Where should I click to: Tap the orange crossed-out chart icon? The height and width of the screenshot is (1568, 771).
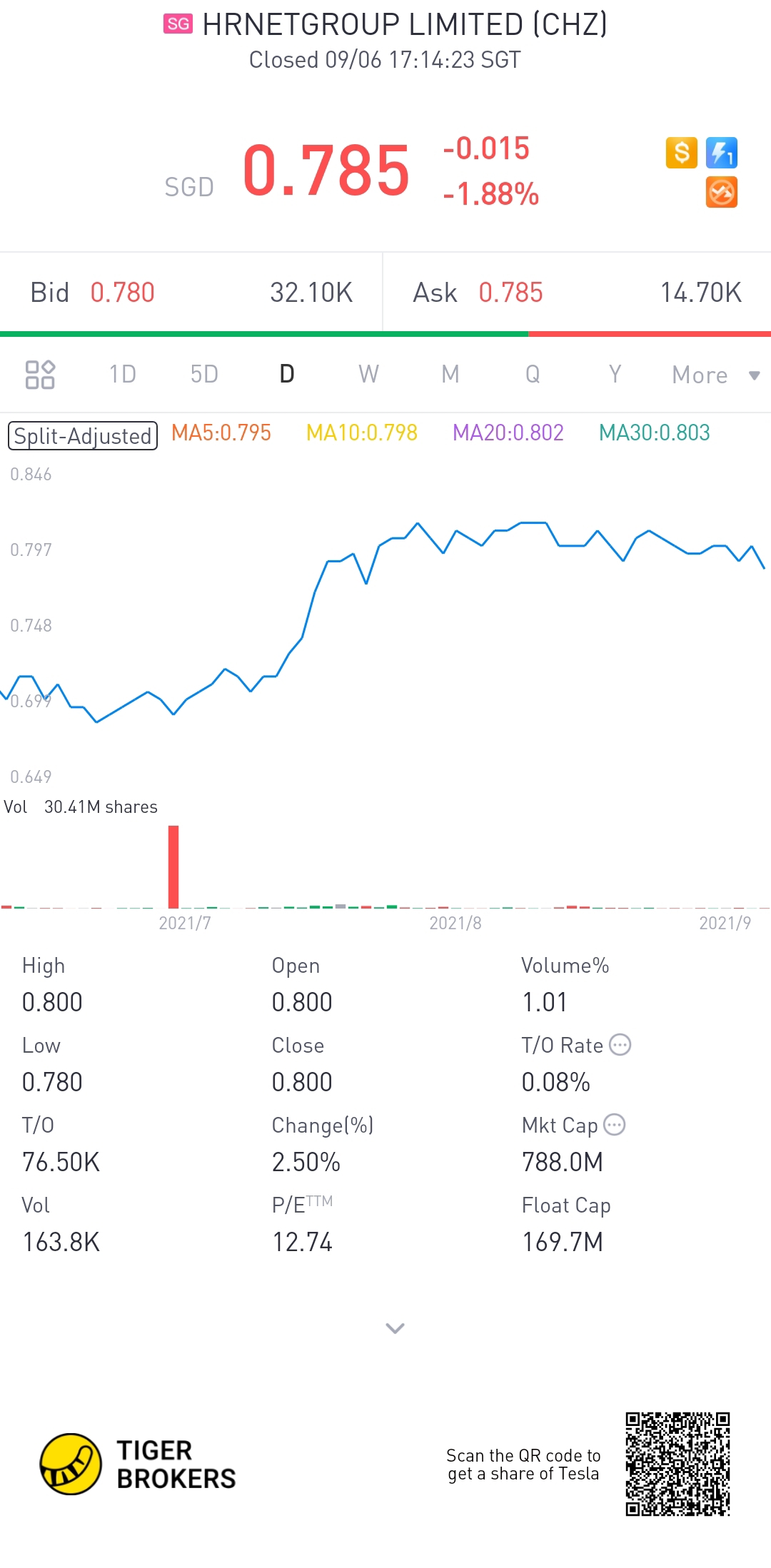click(x=722, y=193)
